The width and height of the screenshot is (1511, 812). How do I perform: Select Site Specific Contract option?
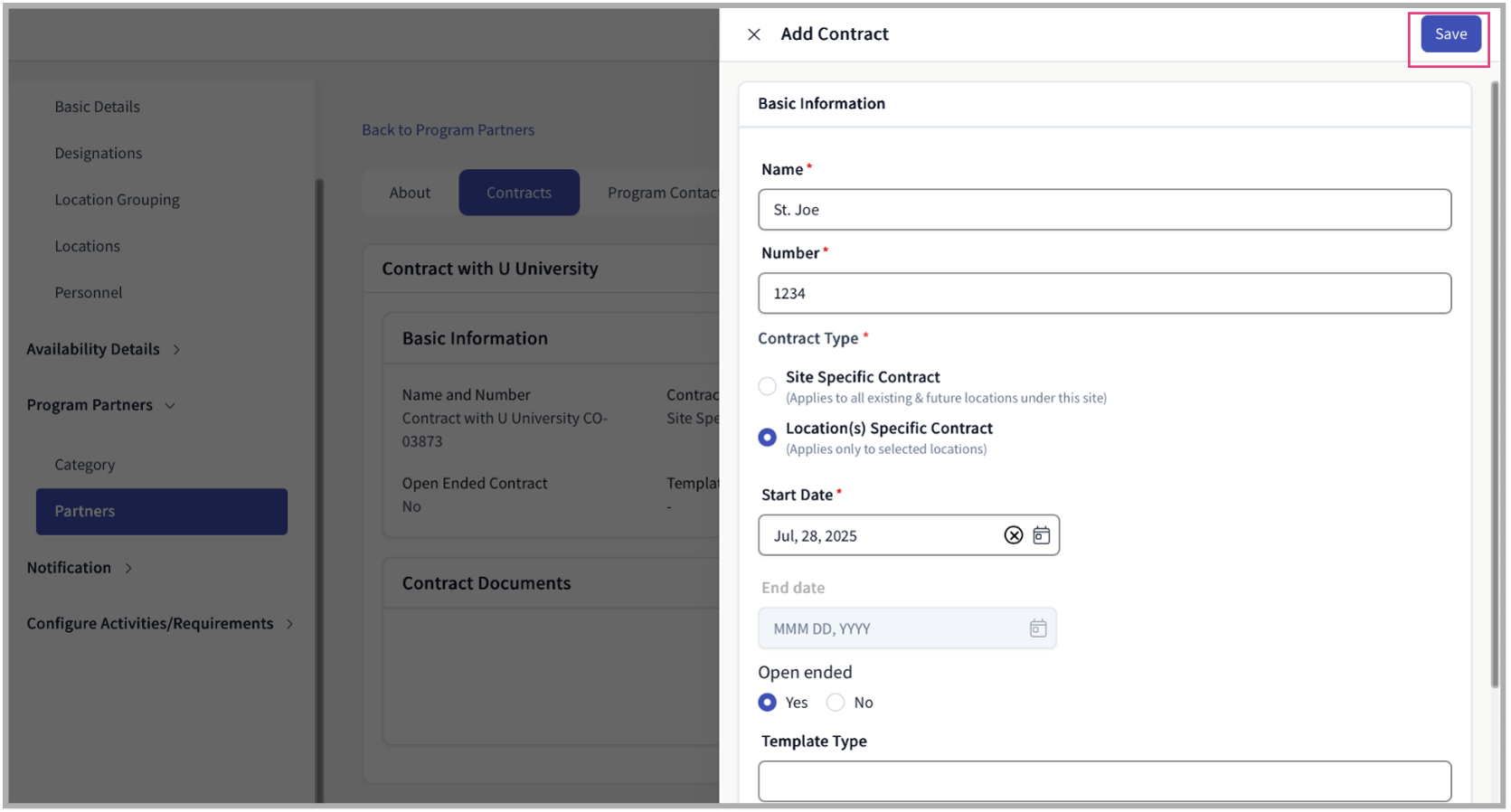(x=768, y=386)
